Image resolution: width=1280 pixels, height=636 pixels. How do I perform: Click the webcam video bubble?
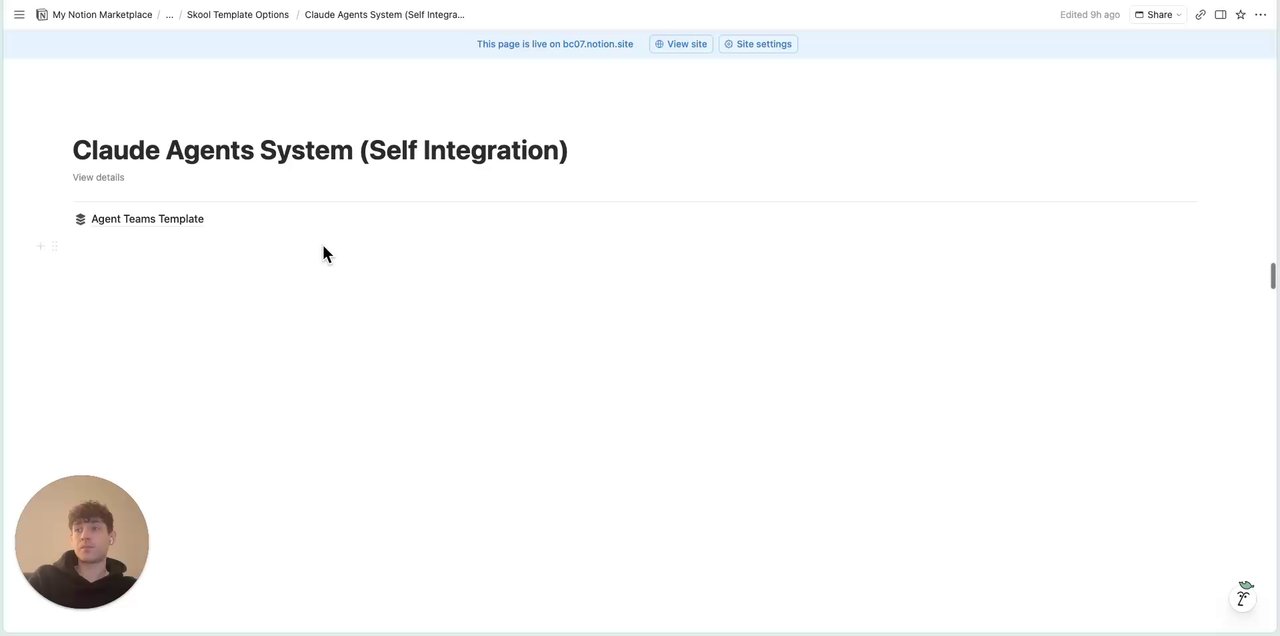click(82, 542)
